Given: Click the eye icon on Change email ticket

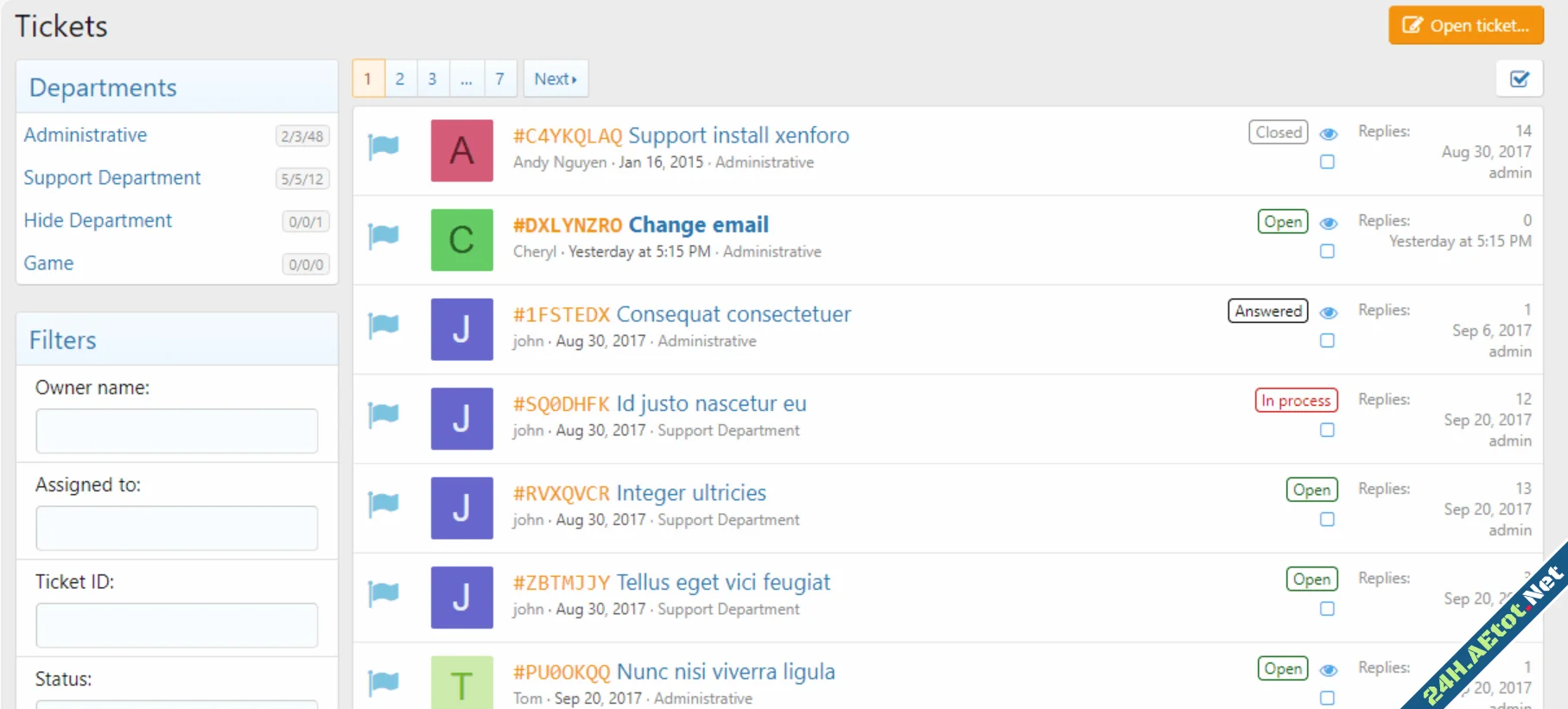Looking at the screenshot, I should coord(1329,224).
